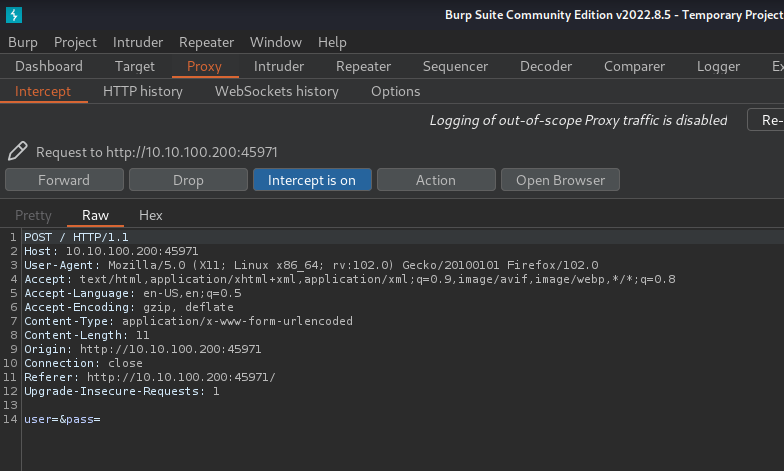Open the Sequencer tab
784x471 pixels.
tap(456, 66)
